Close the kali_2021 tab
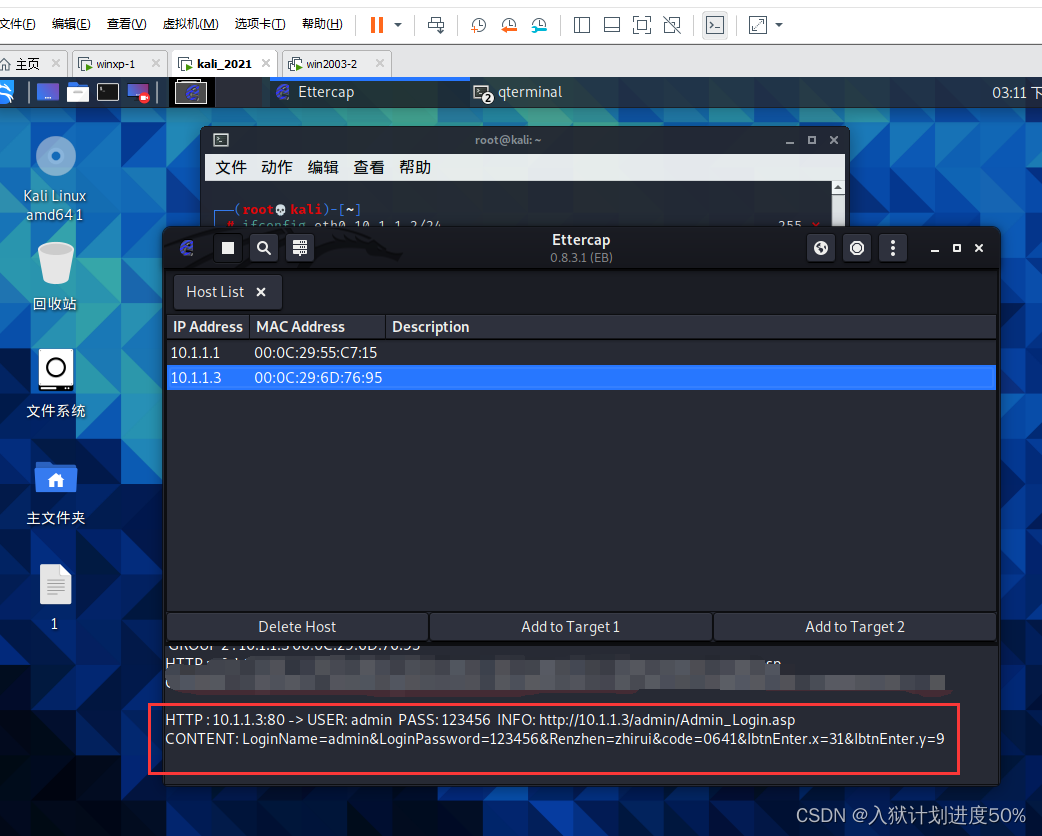Screen dimensions: 1042x836 click(266, 63)
